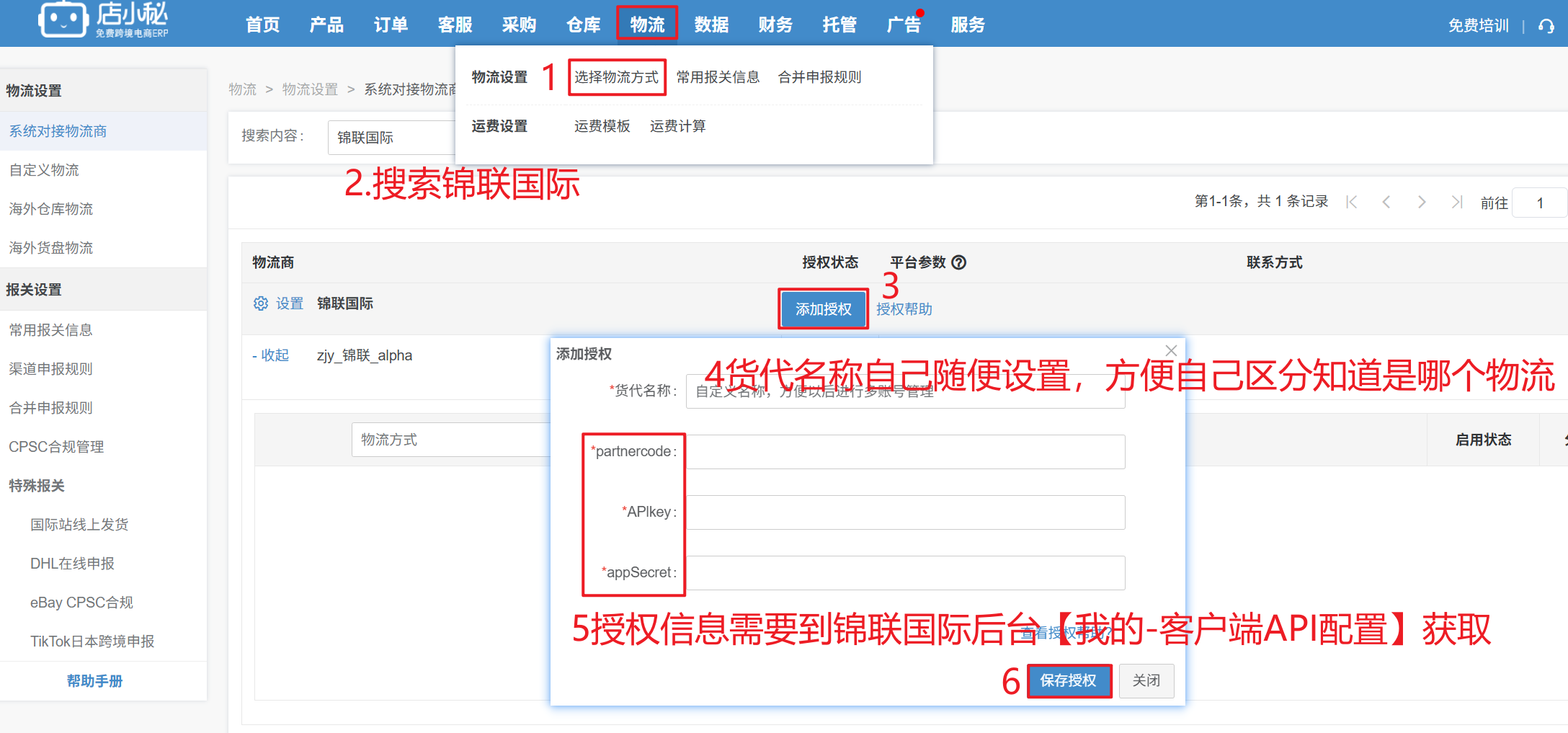Click the 授权状态 column header
1568x733 pixels.
pyautogui.click(x=830, y=262)
